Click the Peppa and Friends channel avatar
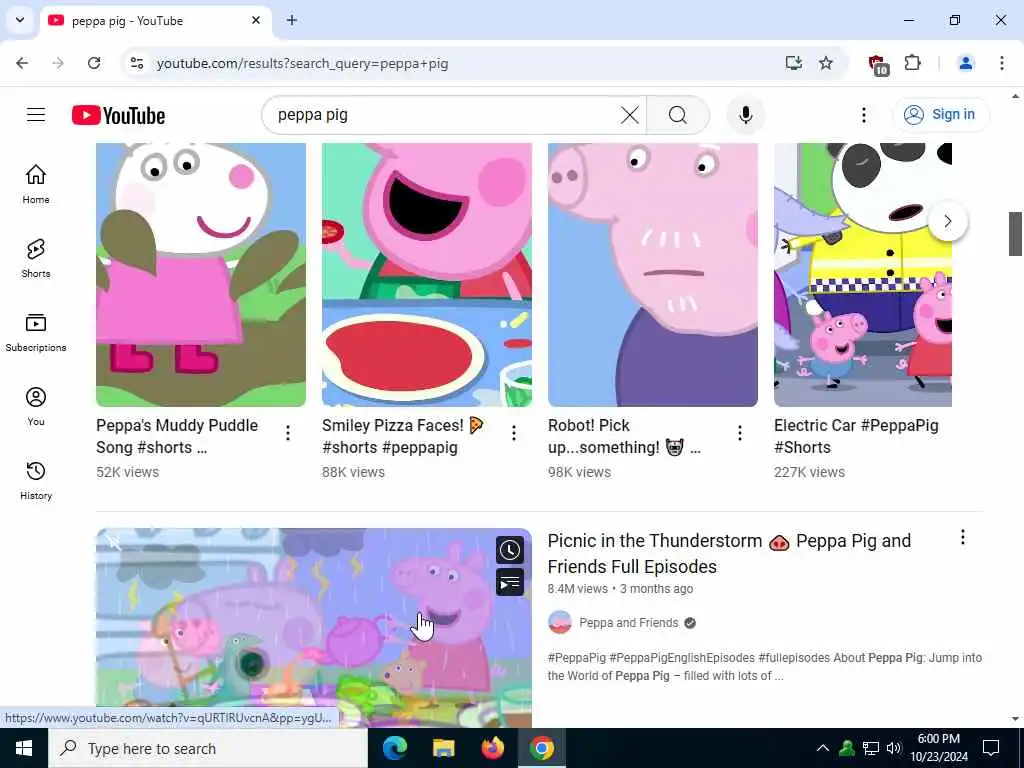 click(560, 622)
